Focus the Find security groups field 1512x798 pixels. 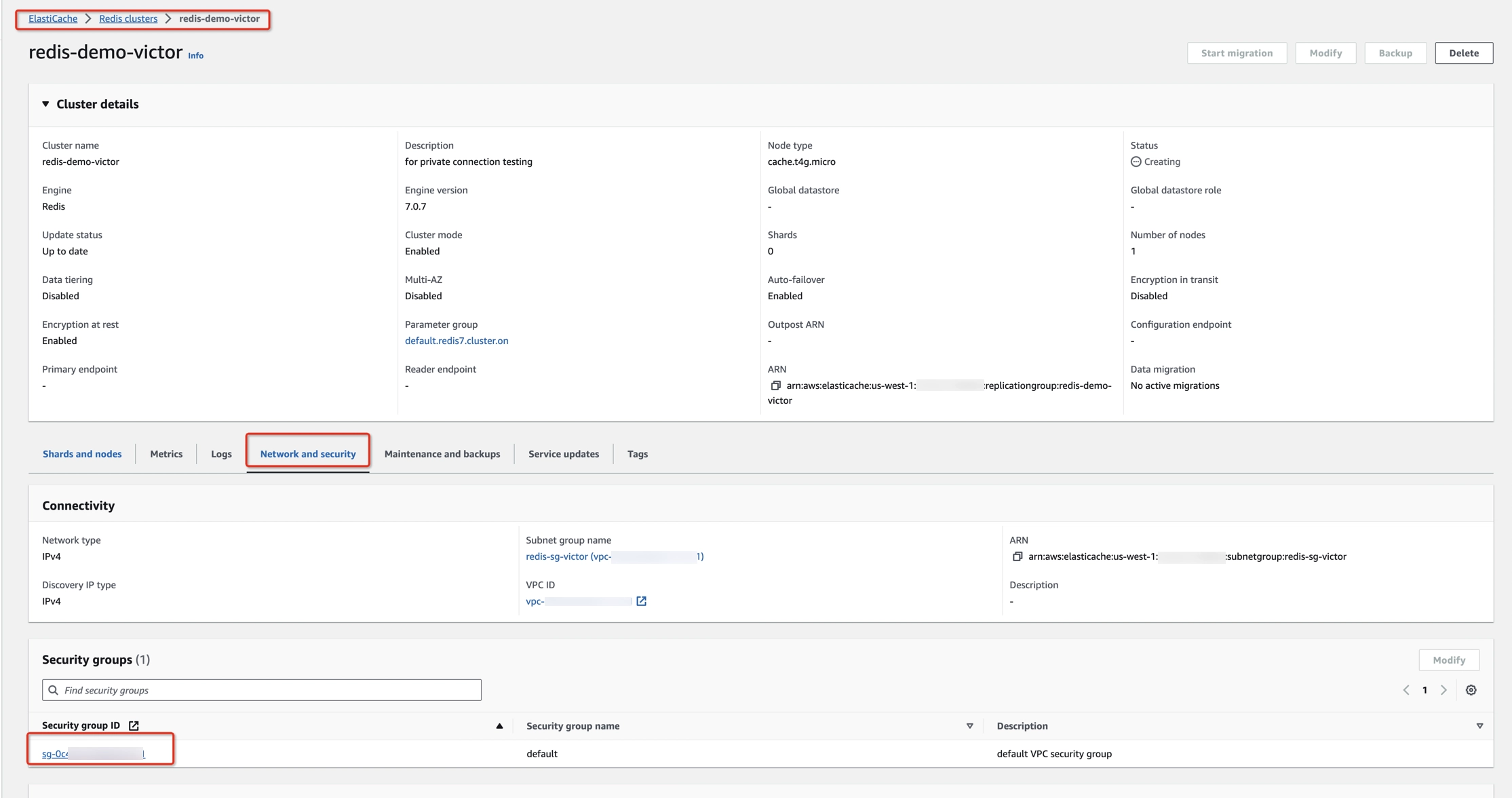pos(262,690)
